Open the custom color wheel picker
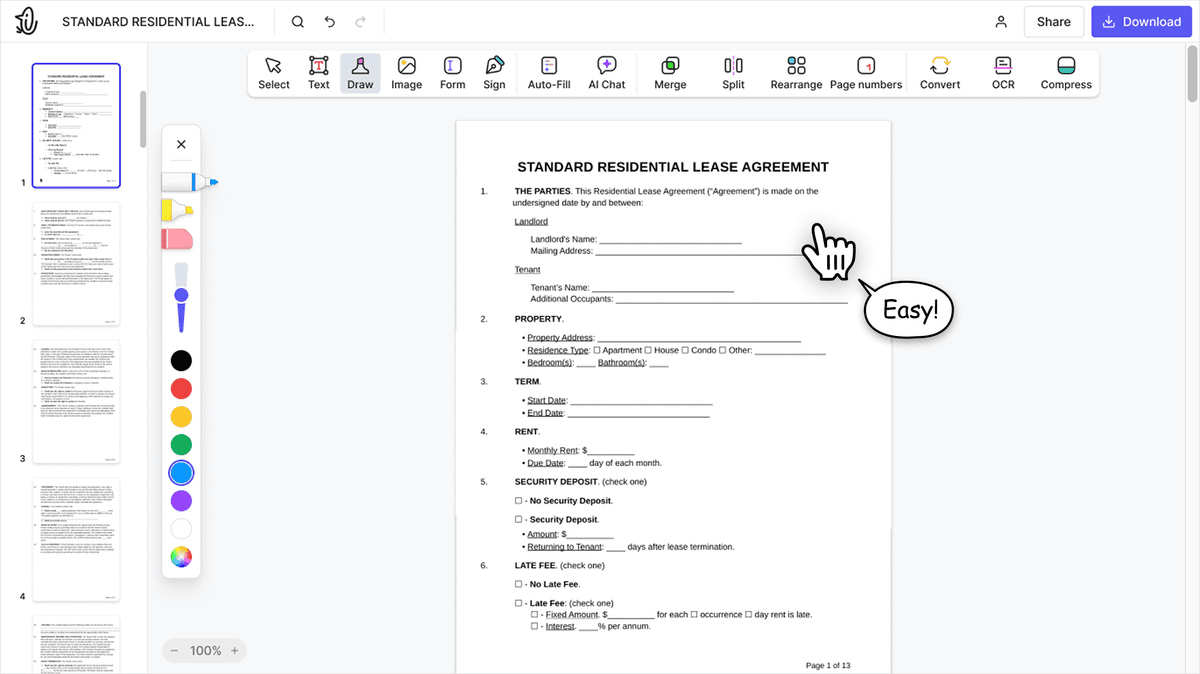The image size is (1200, 674). pos(181,557)
